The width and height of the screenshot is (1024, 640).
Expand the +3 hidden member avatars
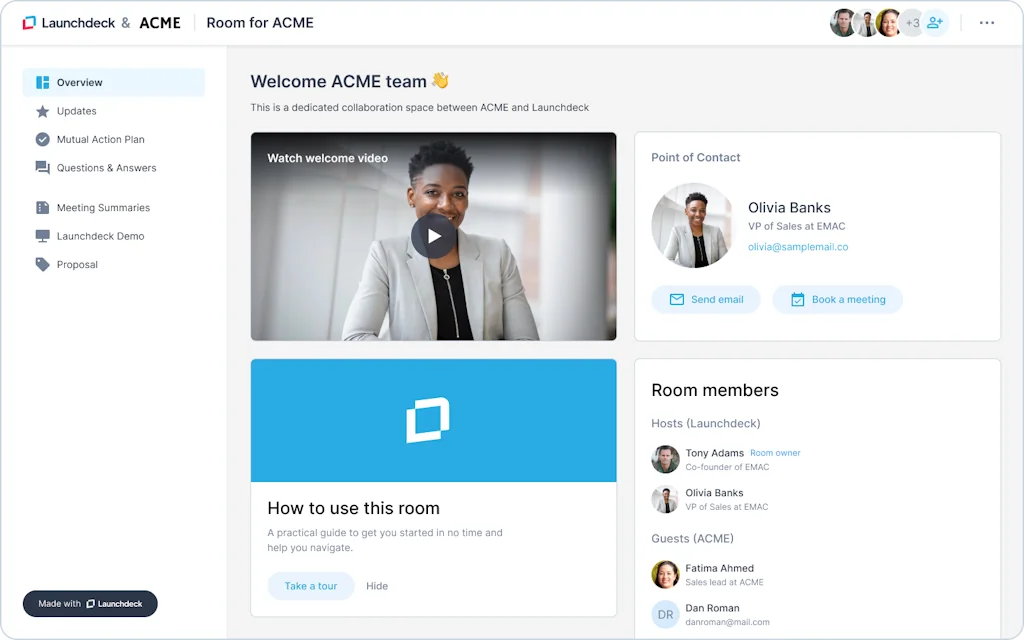tap(912, 22)
